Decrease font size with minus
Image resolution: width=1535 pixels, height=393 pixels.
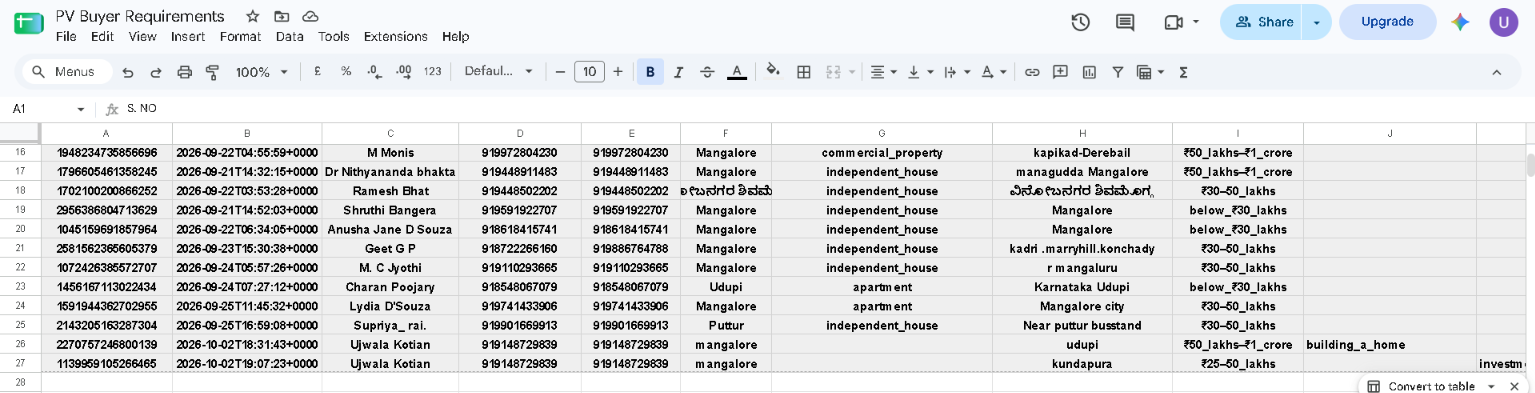(560, 72)
